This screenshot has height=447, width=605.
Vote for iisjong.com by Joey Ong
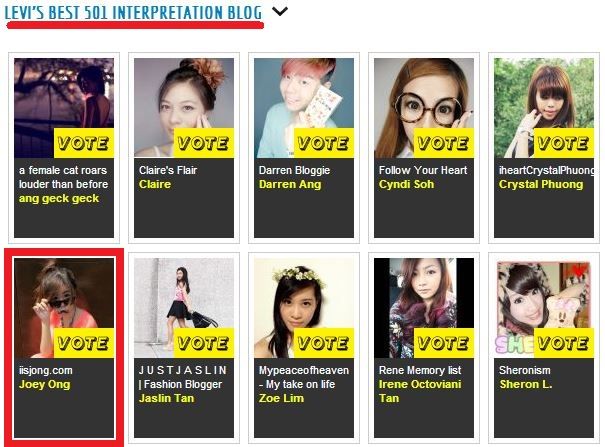pos(84,343)
